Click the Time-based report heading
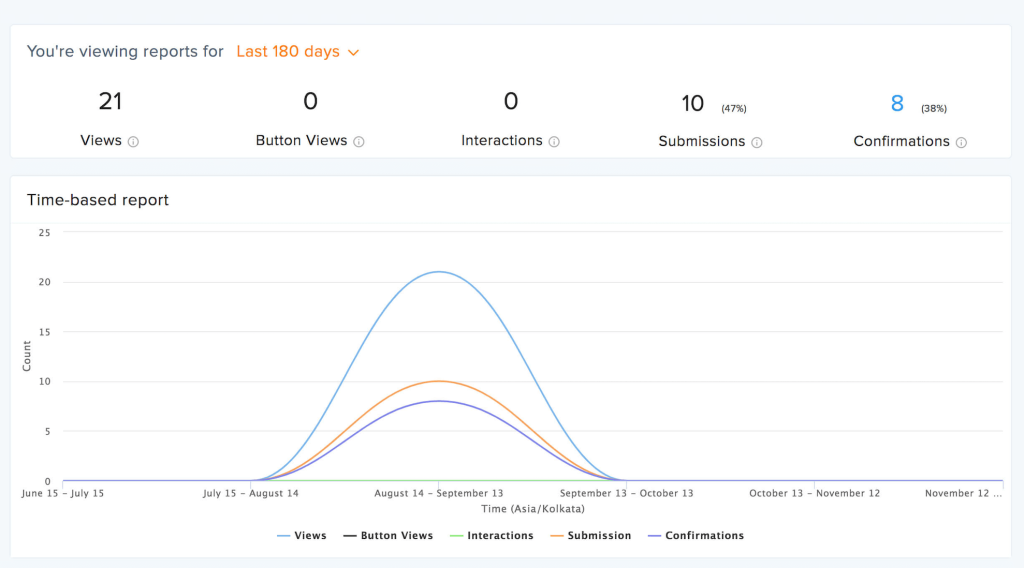This screenshot has height=568, width=1024. point(98,200)
